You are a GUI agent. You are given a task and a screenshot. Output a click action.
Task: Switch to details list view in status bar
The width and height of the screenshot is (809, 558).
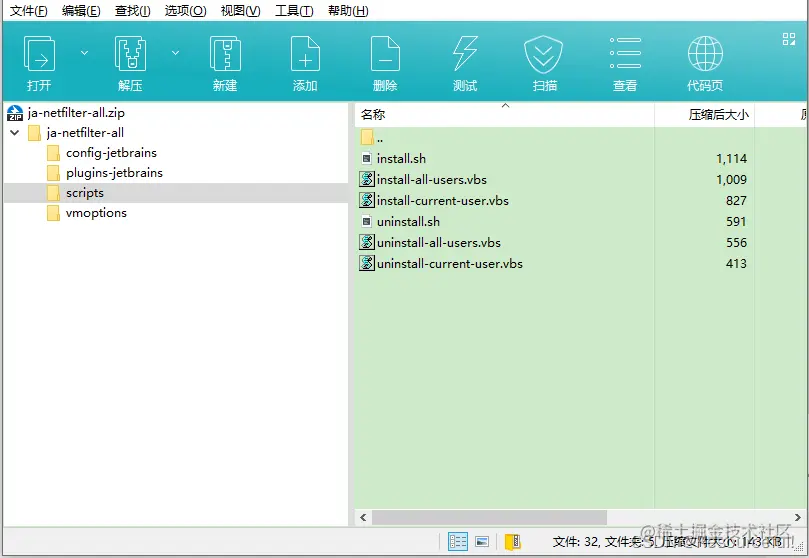458,541
